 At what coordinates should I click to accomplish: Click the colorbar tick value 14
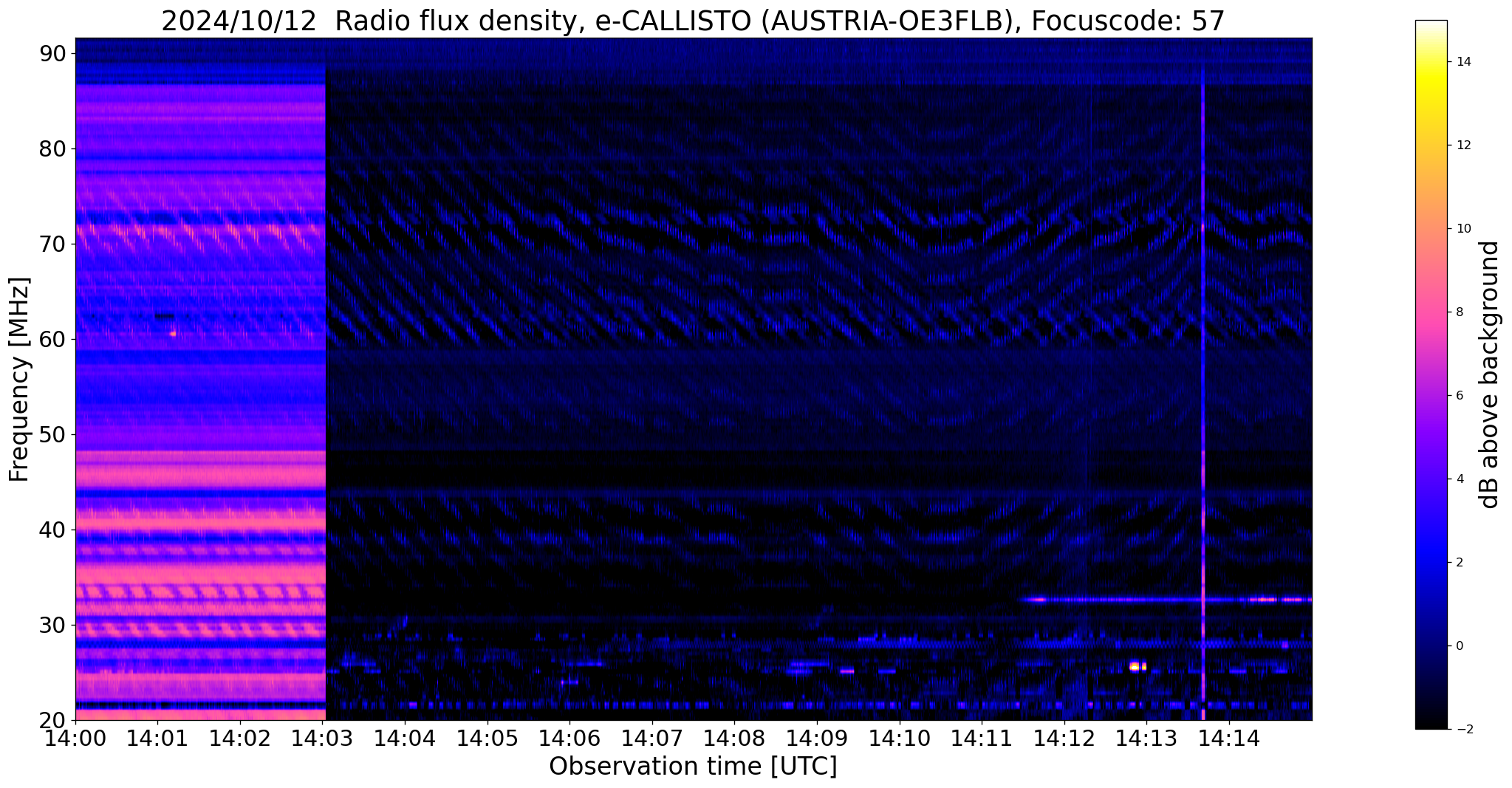1463,62
